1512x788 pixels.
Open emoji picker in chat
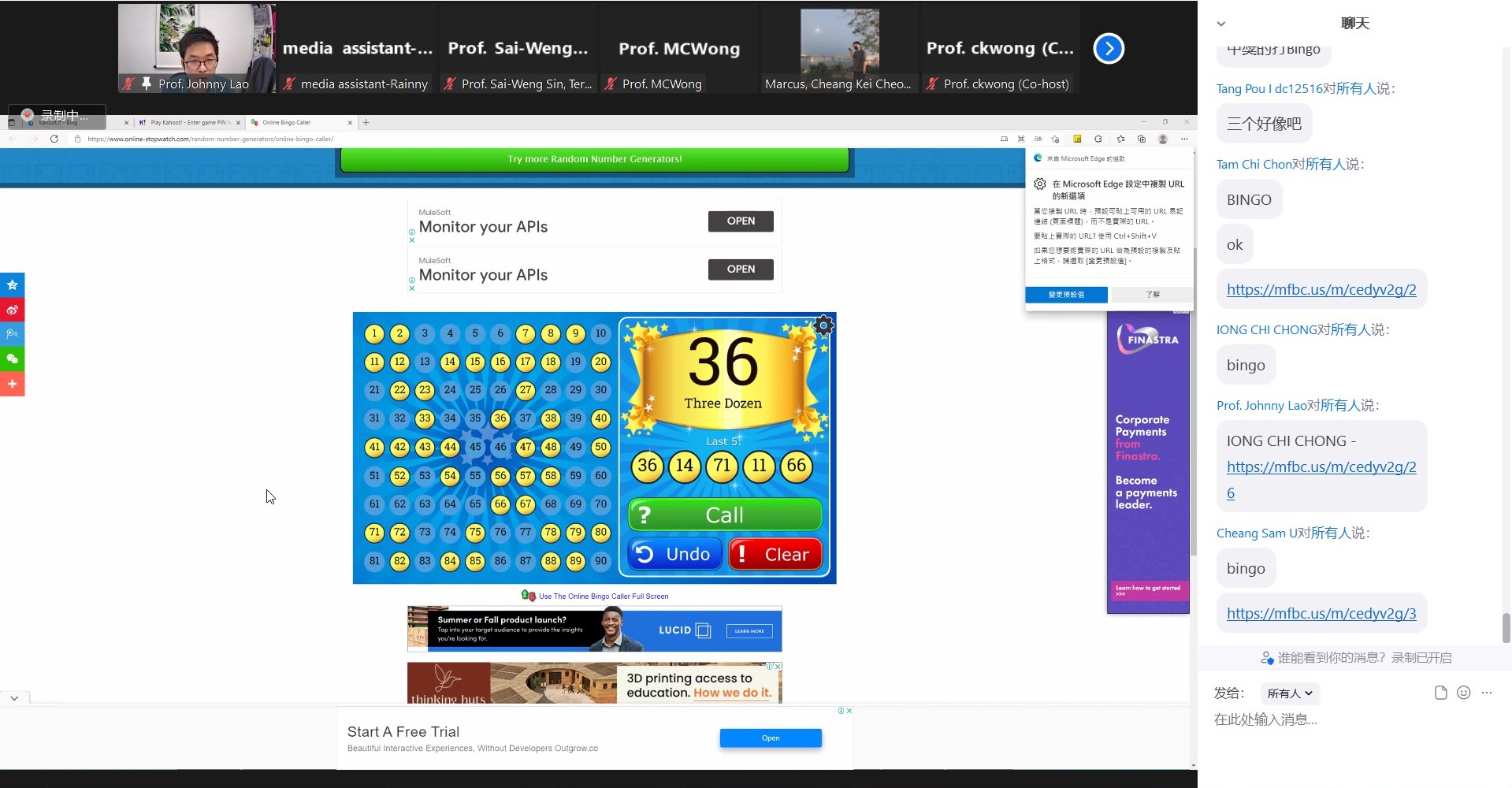tap(1464, 693)
